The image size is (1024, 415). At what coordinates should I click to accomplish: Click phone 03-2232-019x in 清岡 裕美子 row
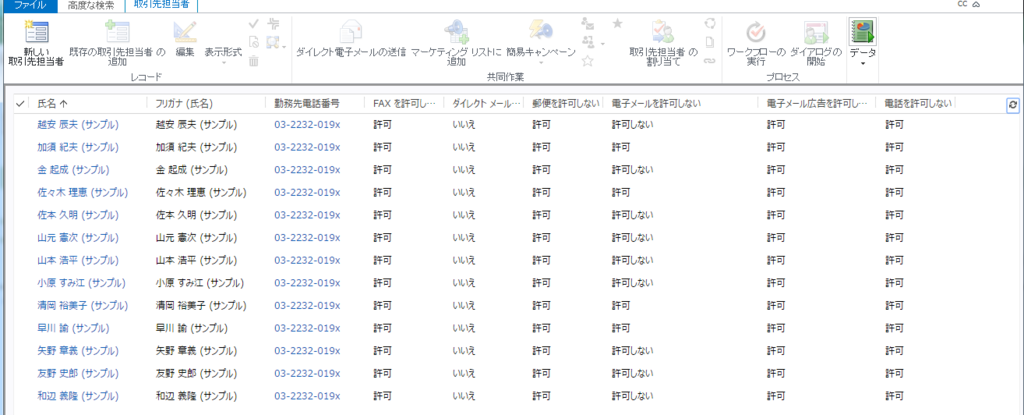point(307,305)
